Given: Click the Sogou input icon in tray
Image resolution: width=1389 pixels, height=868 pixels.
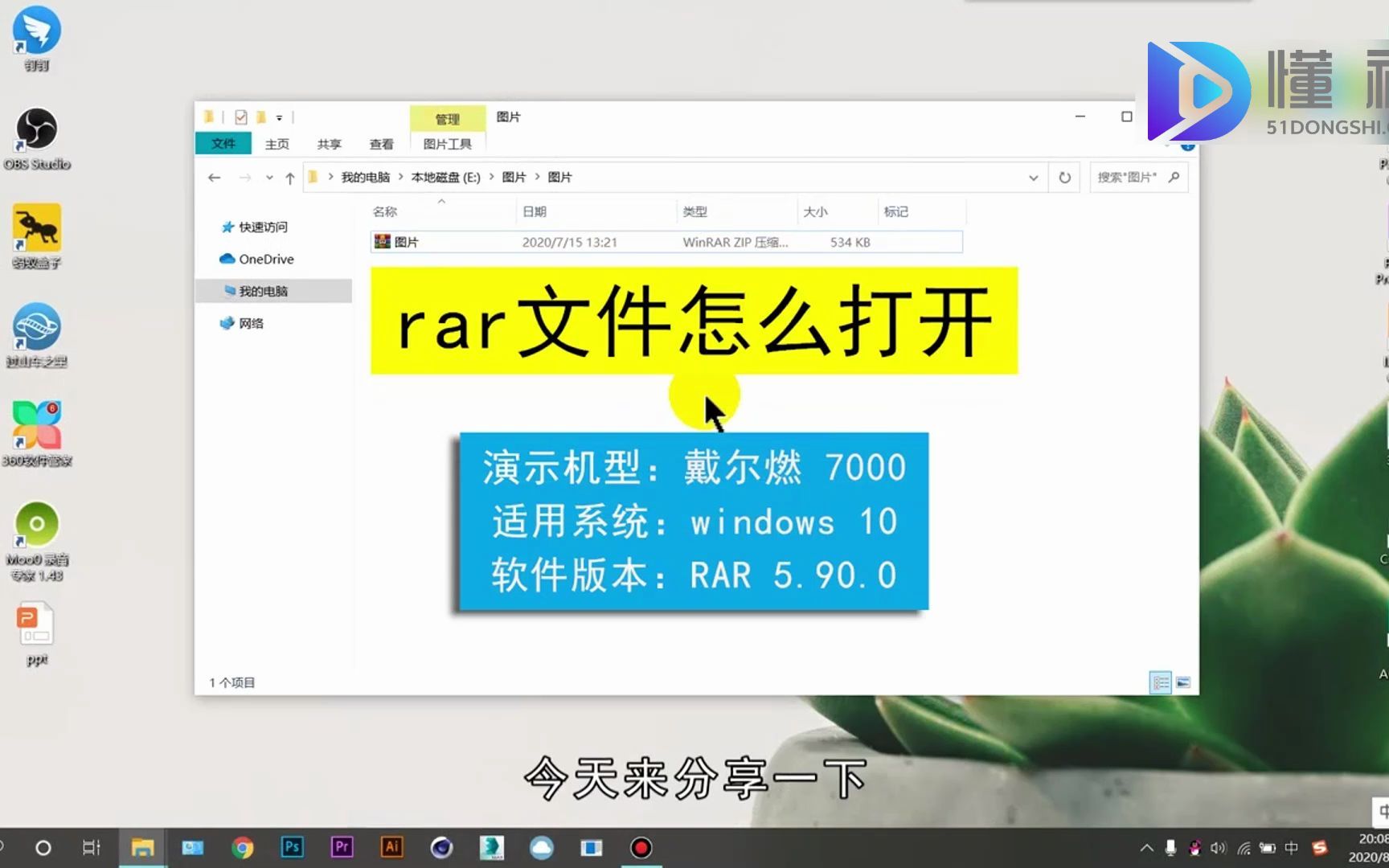Looking at the screenshot, I should tap(1319, 848).
